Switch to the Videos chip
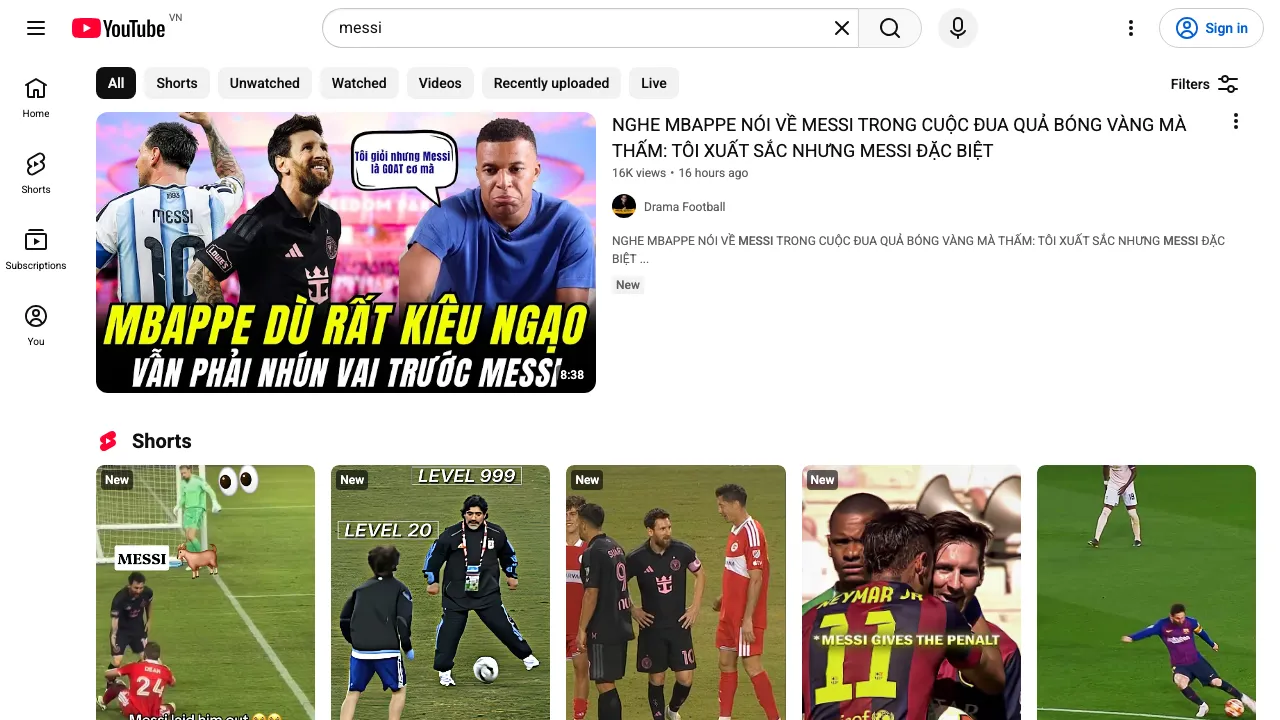This screenshot has width=1280, height=720. click(x=440, y=83)
